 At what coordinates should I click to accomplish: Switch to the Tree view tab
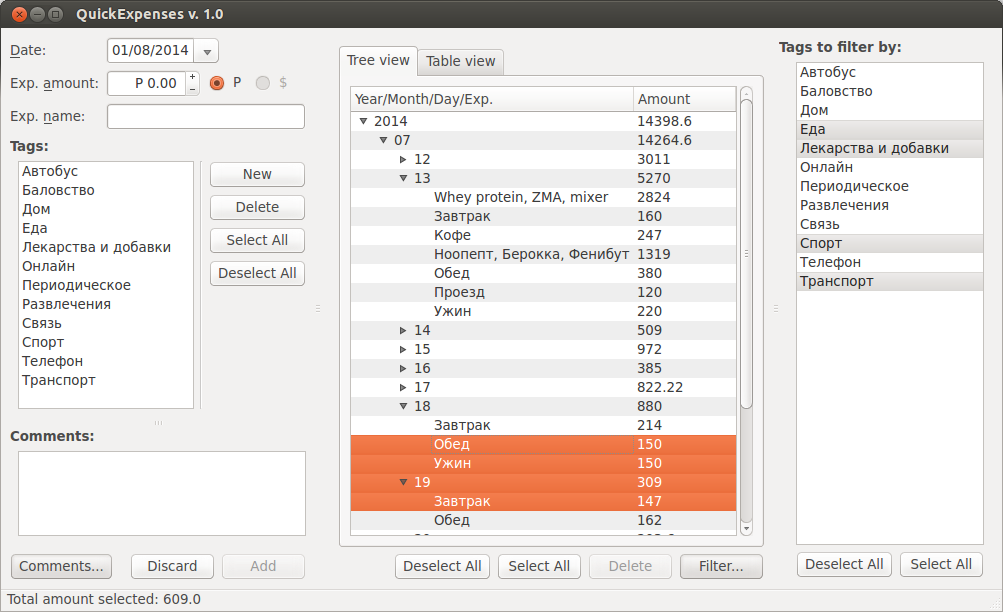[378, 60]
